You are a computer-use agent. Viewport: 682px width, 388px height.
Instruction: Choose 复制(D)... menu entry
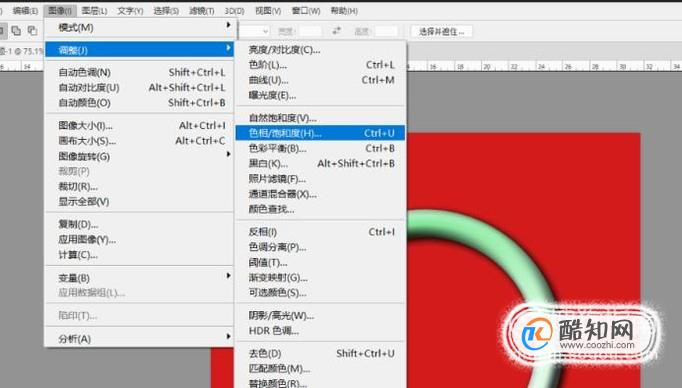point(140,224)
